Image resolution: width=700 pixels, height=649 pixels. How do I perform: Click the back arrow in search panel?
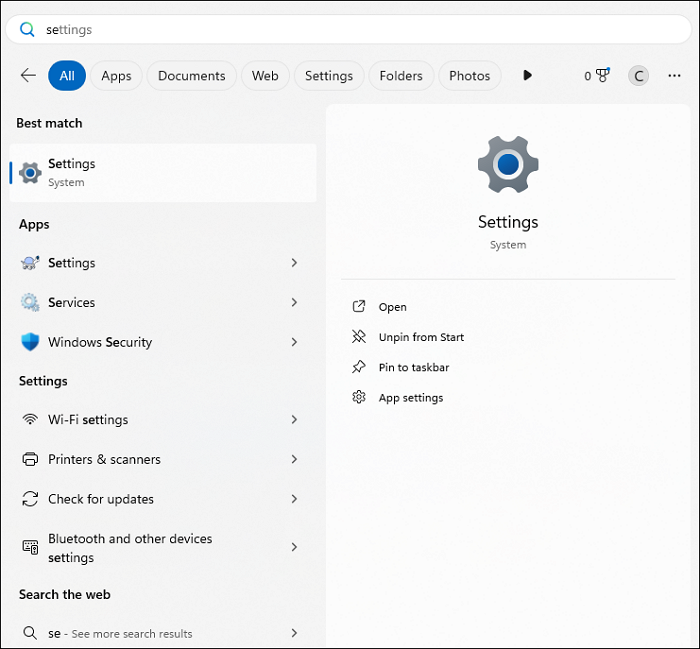[x=28, y=76]
